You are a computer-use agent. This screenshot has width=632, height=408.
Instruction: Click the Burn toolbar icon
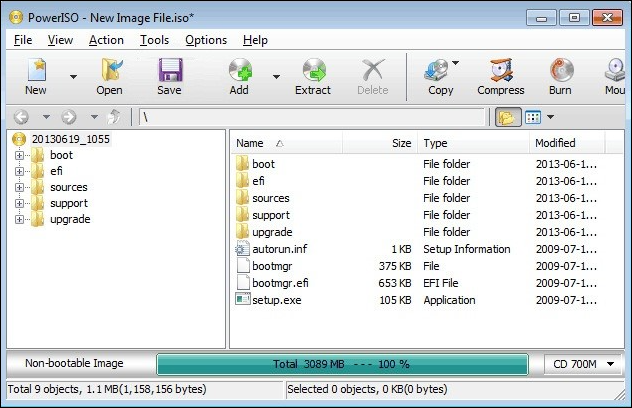click(x=560, y=75)
